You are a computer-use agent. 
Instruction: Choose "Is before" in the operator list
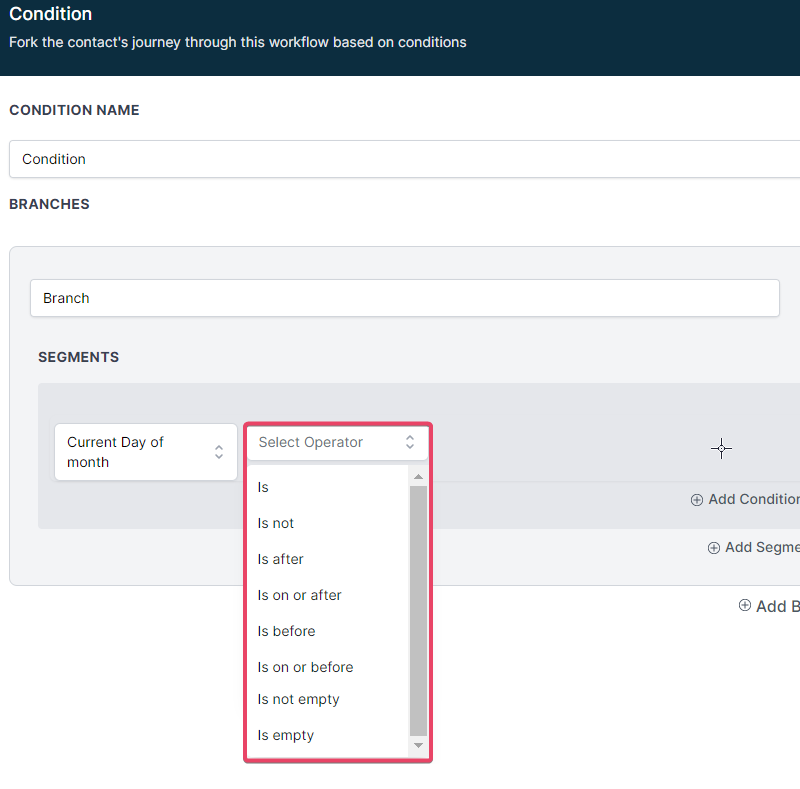[x=287, y=631]
